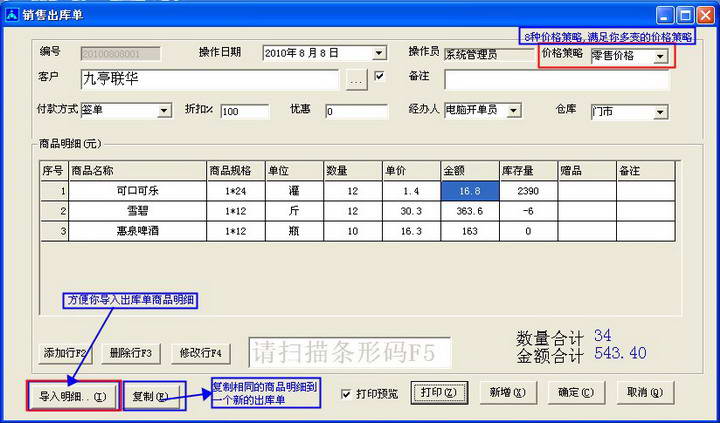Click row number 1 header
Image resolution: width=720 pixels, height=423 pixels.
54,191
